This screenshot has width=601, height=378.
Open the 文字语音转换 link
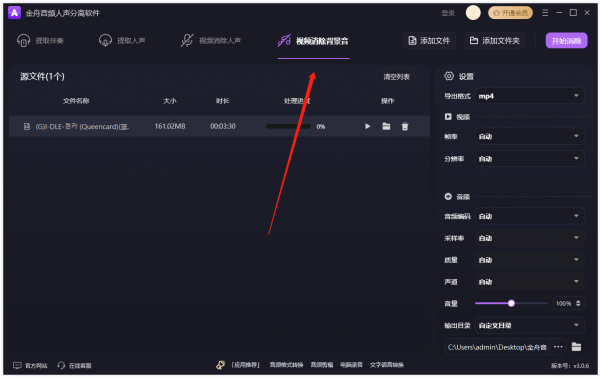[386, 365]
